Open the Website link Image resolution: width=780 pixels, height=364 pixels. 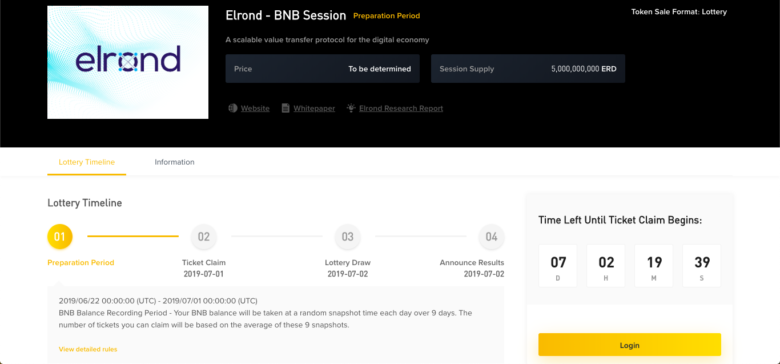tap(255, 108)
